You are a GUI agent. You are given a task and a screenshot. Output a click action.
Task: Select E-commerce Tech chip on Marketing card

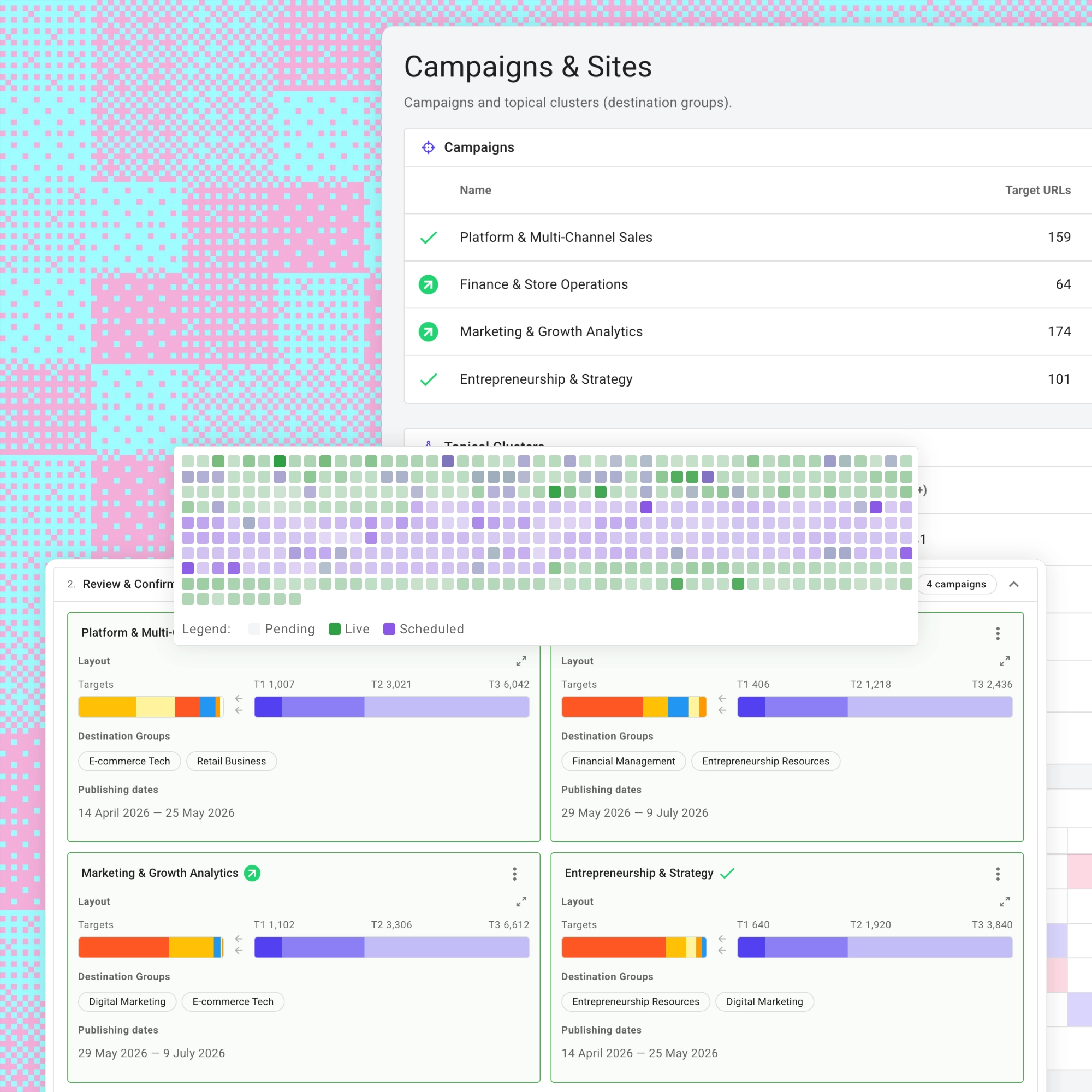233,1001
